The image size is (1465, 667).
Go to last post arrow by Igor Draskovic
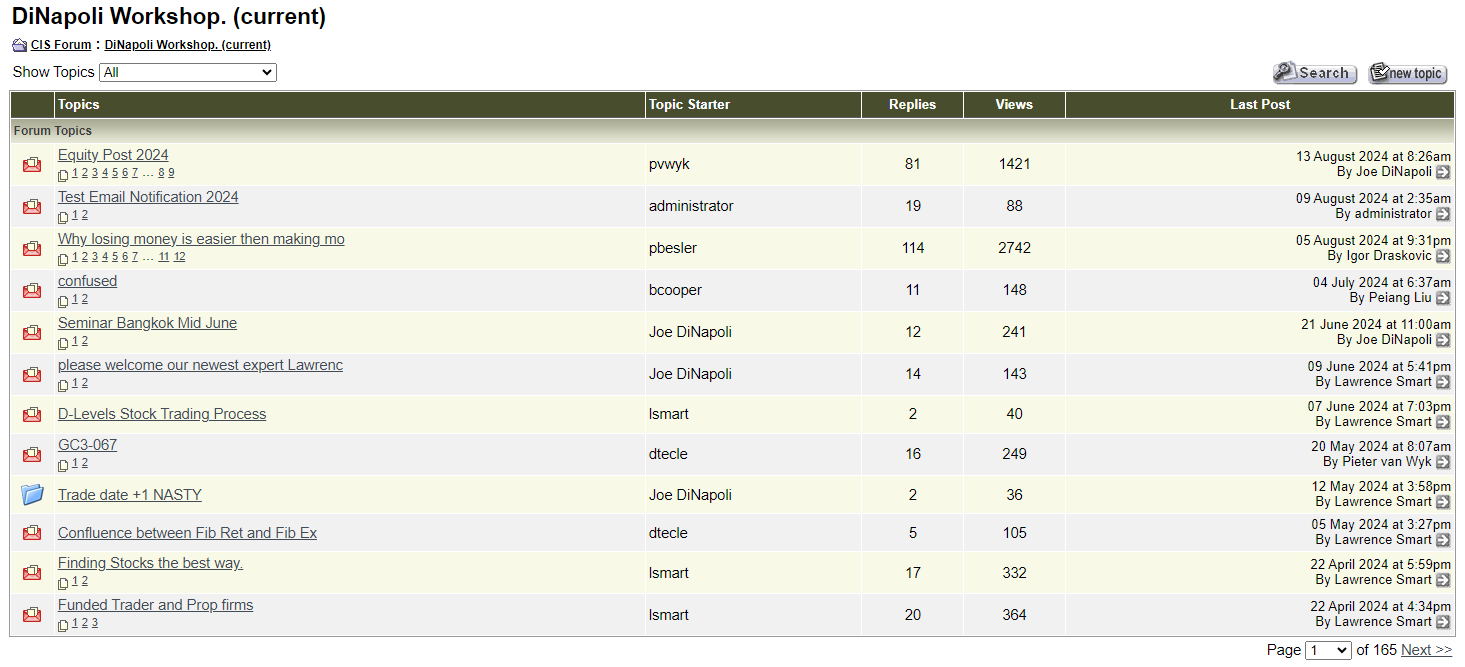[x=1443, y=256]
